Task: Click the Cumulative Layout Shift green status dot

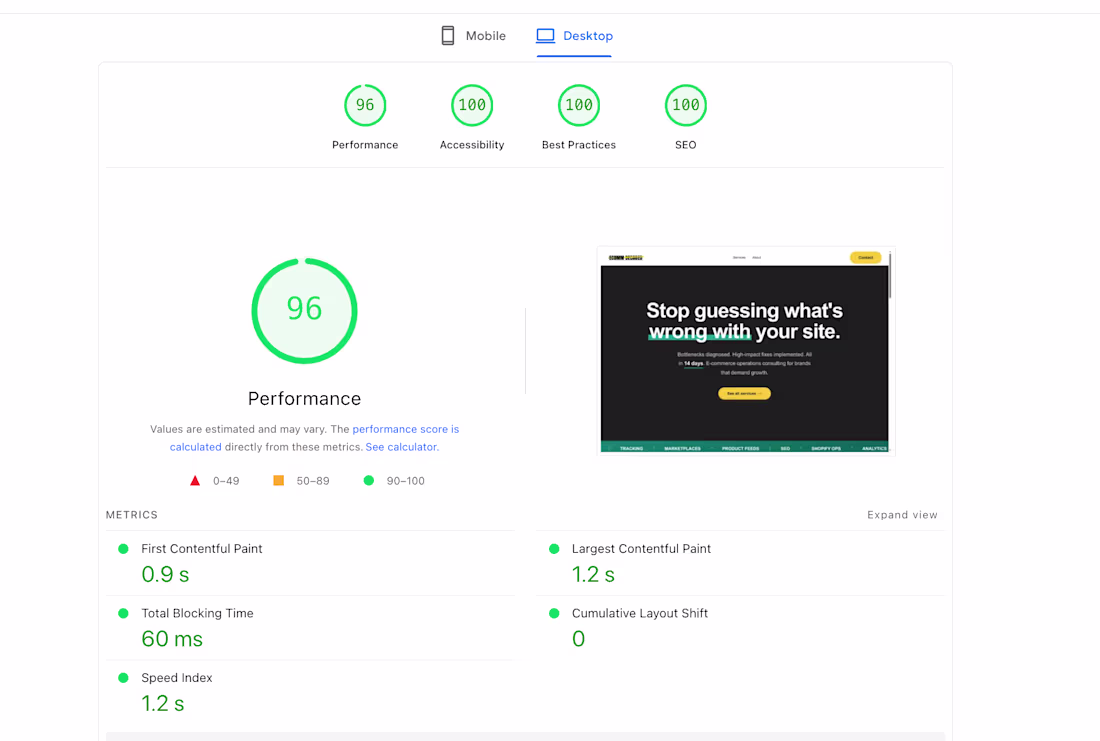Action: (x=554, y=613)
